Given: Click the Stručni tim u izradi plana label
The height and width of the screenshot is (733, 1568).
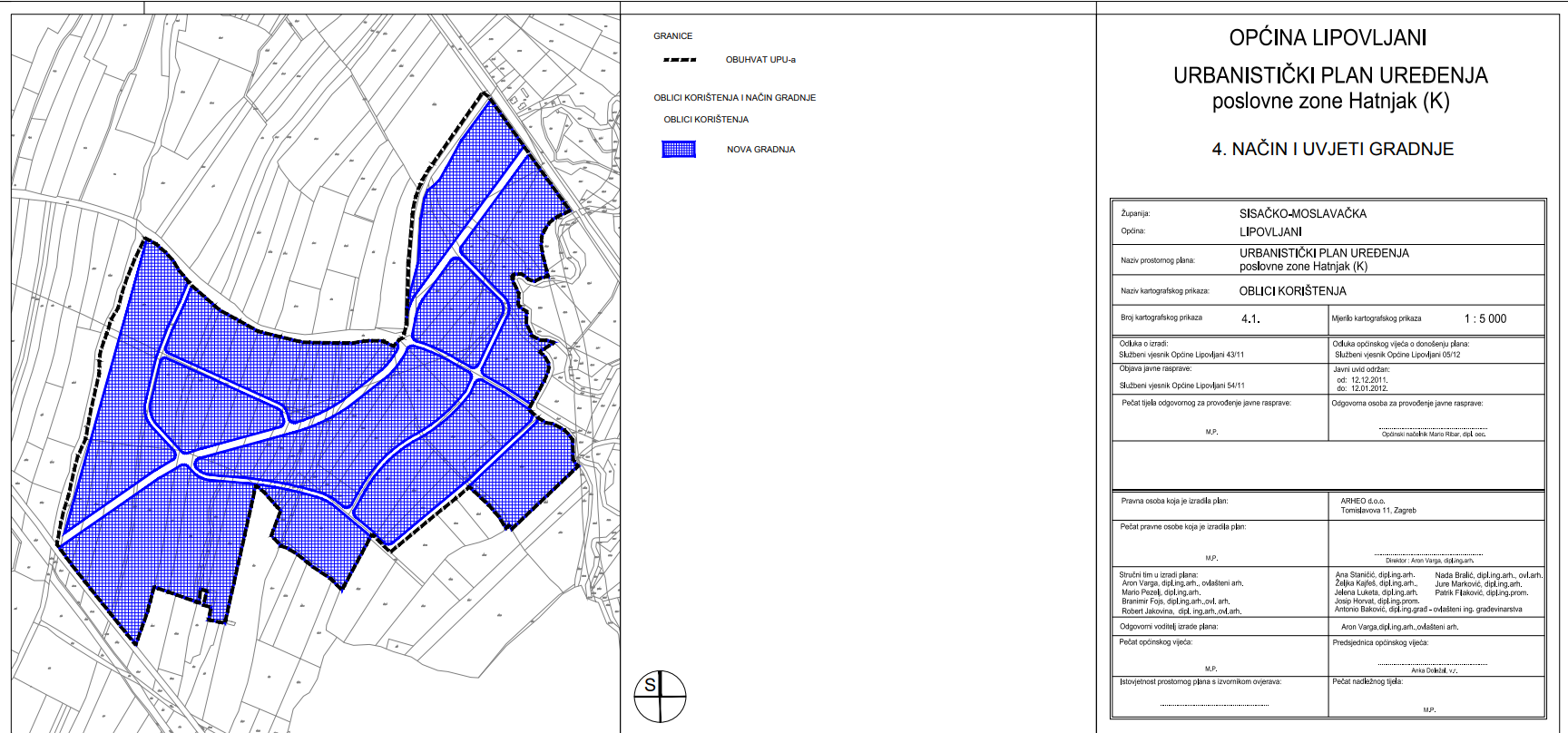Looking at the screenshot, I should coord(1158,575).
